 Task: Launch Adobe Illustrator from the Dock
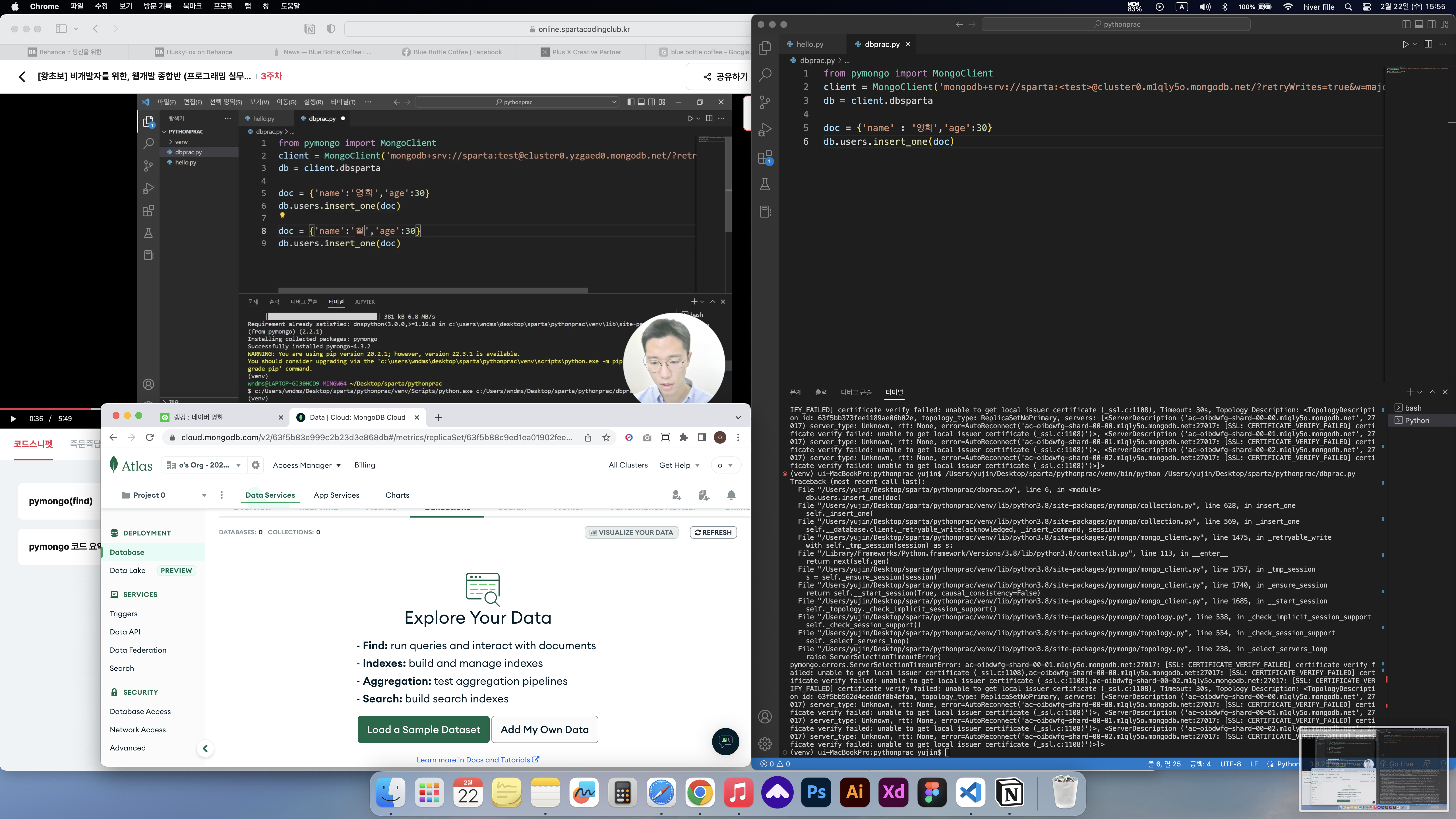pos(855,793)
